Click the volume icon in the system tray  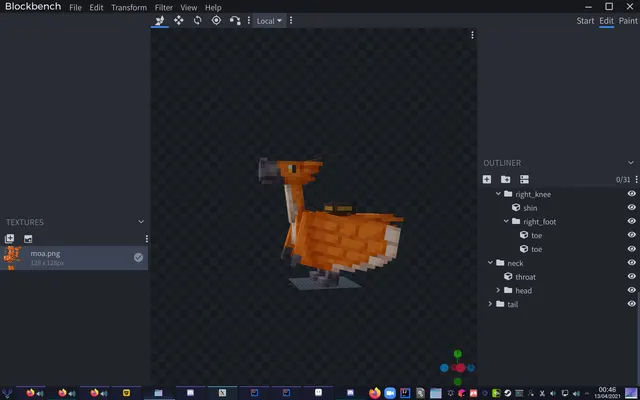click(576, 393)
